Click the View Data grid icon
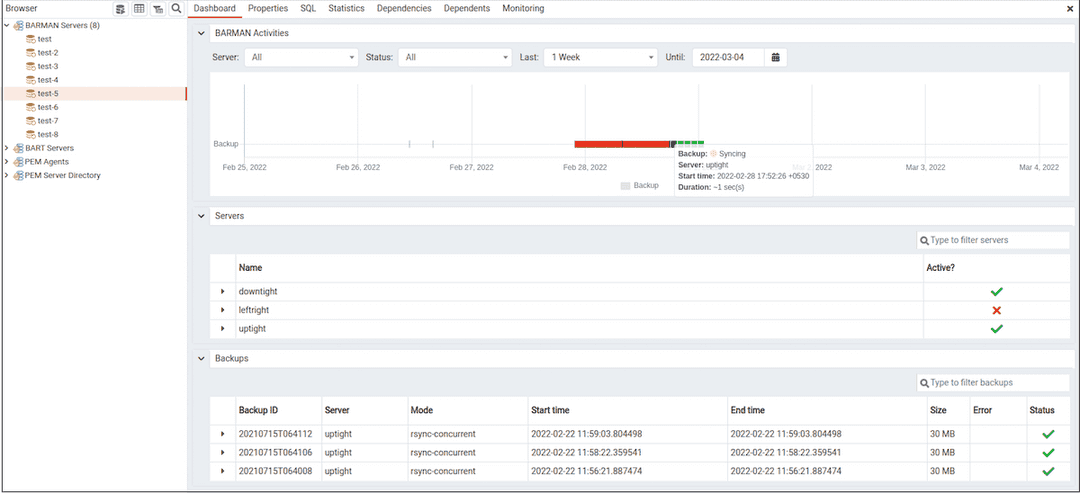Image resolution: width=1080 pixels, height=493 pixels. click(x=139, y=9)
